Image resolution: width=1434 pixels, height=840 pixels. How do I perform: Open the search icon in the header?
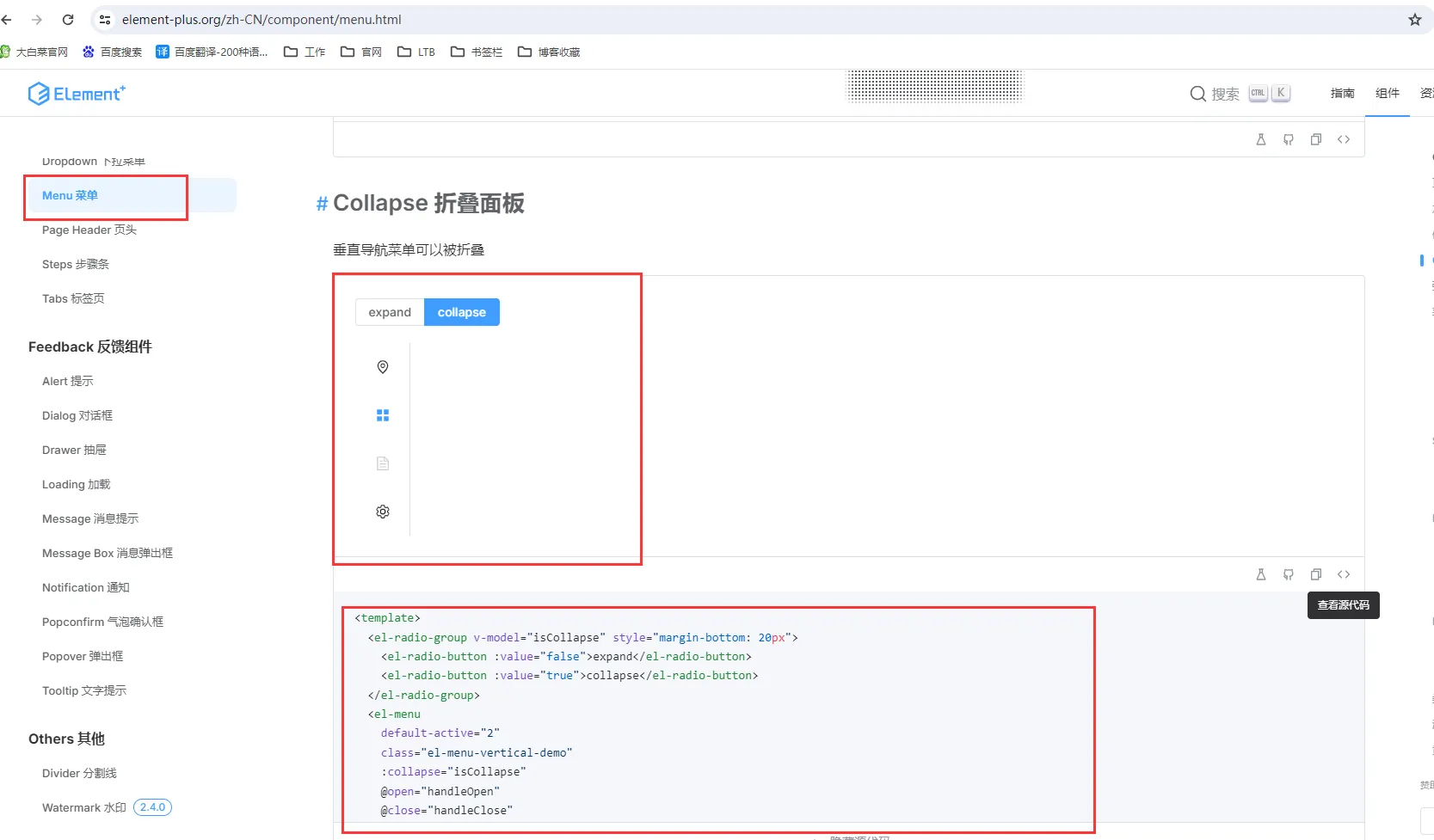[x=1197, y=94]
